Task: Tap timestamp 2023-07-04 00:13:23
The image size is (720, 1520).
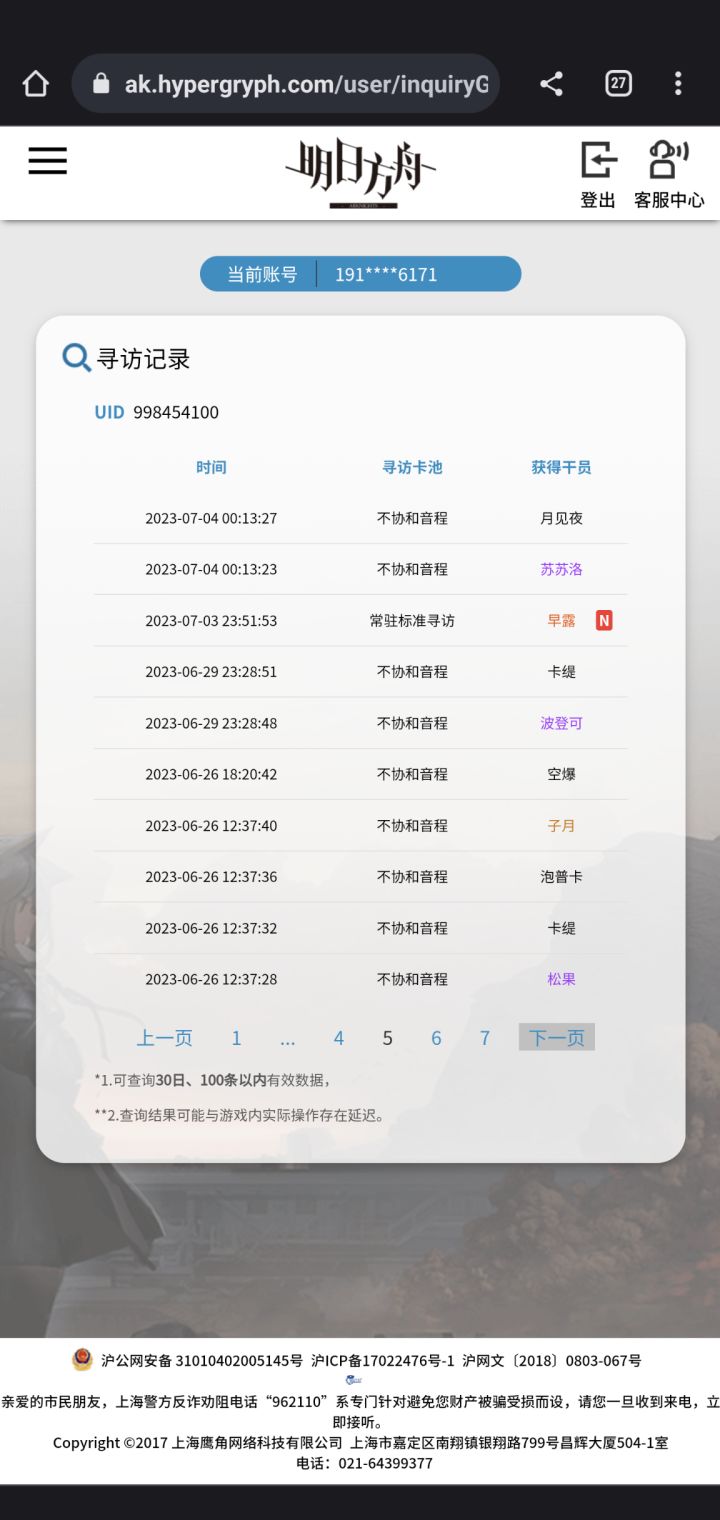Action: point(211,569)
